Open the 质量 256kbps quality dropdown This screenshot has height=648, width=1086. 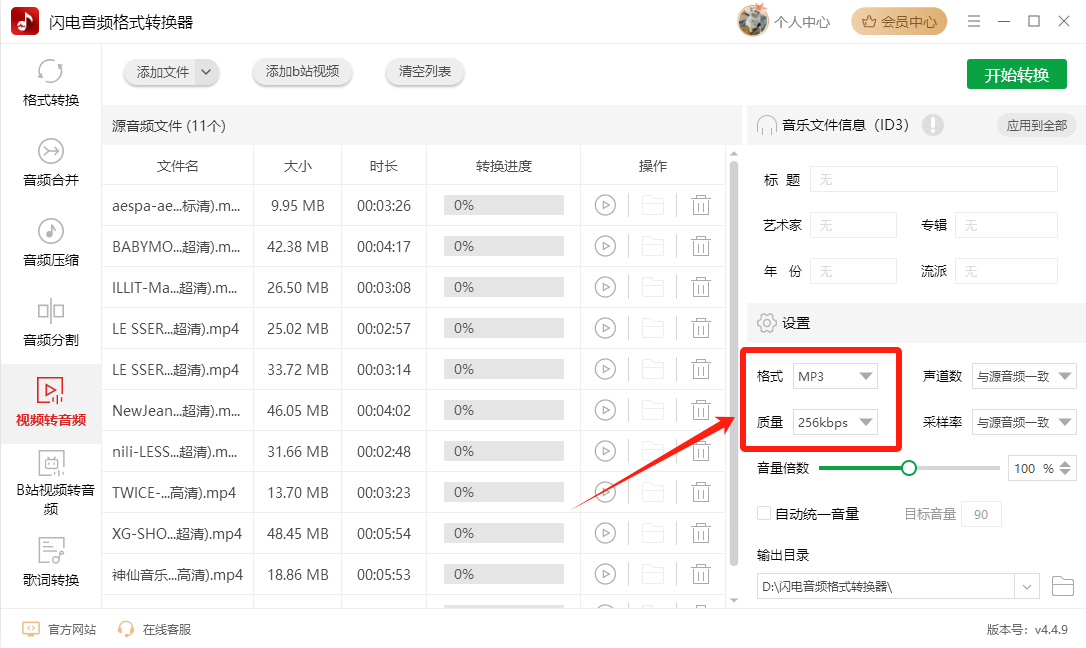coord(835,422)
